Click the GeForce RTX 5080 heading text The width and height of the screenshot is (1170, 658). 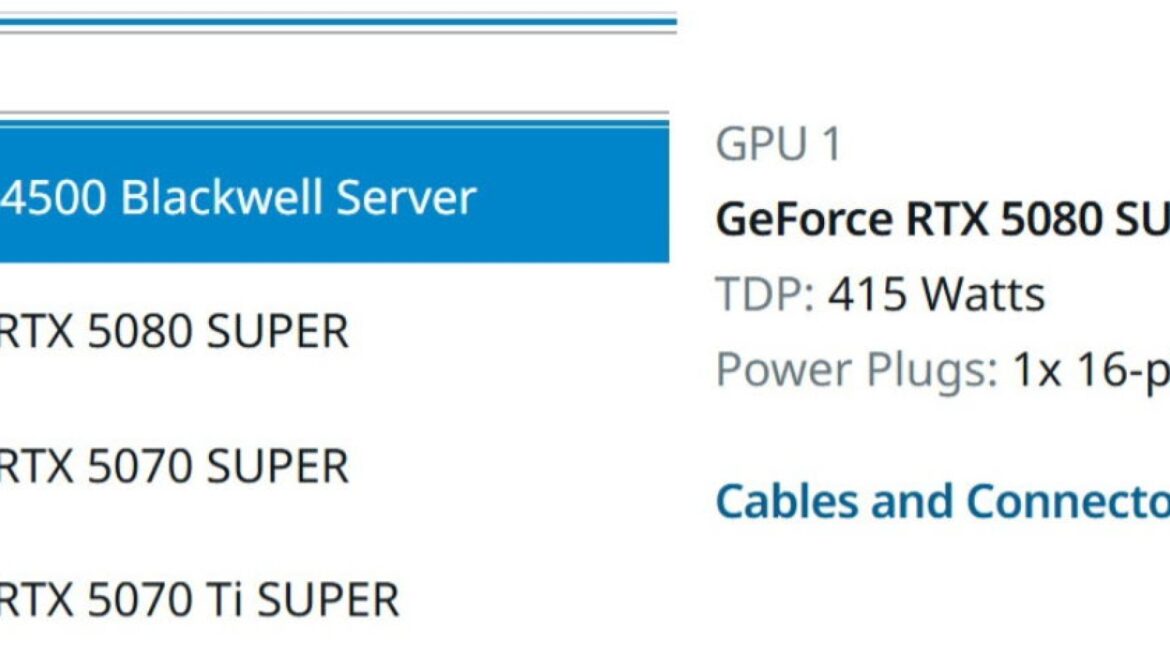942,219
